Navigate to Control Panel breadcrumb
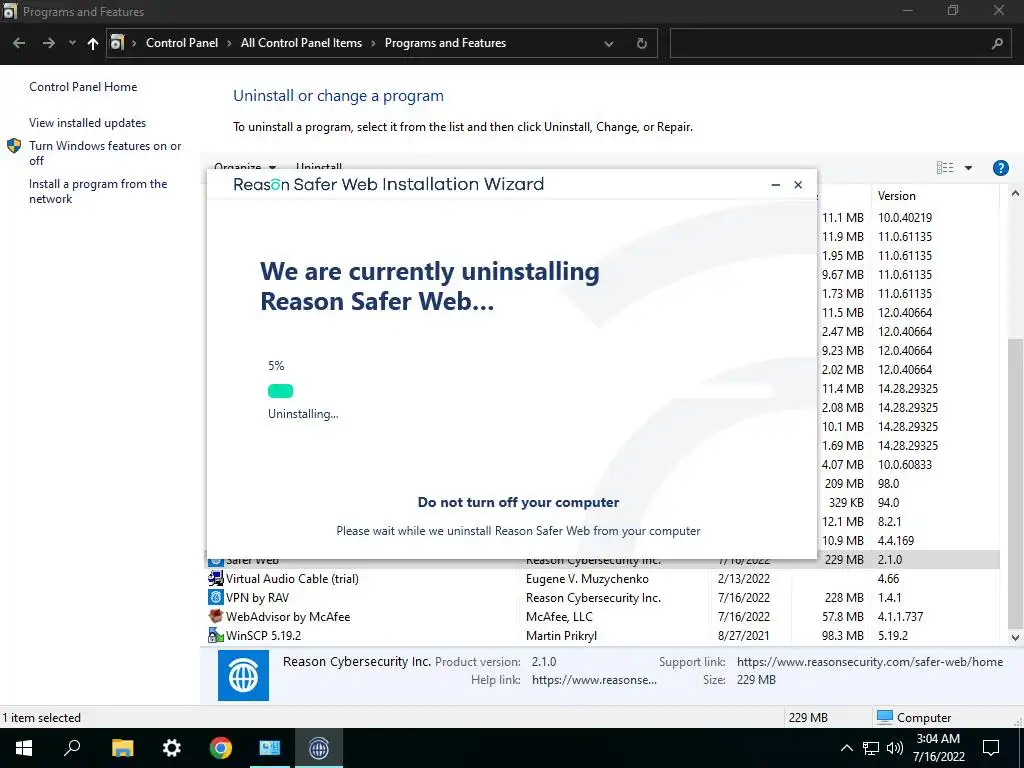The width and height of the screenshot is (1024, 768). [x=182, y=43]
